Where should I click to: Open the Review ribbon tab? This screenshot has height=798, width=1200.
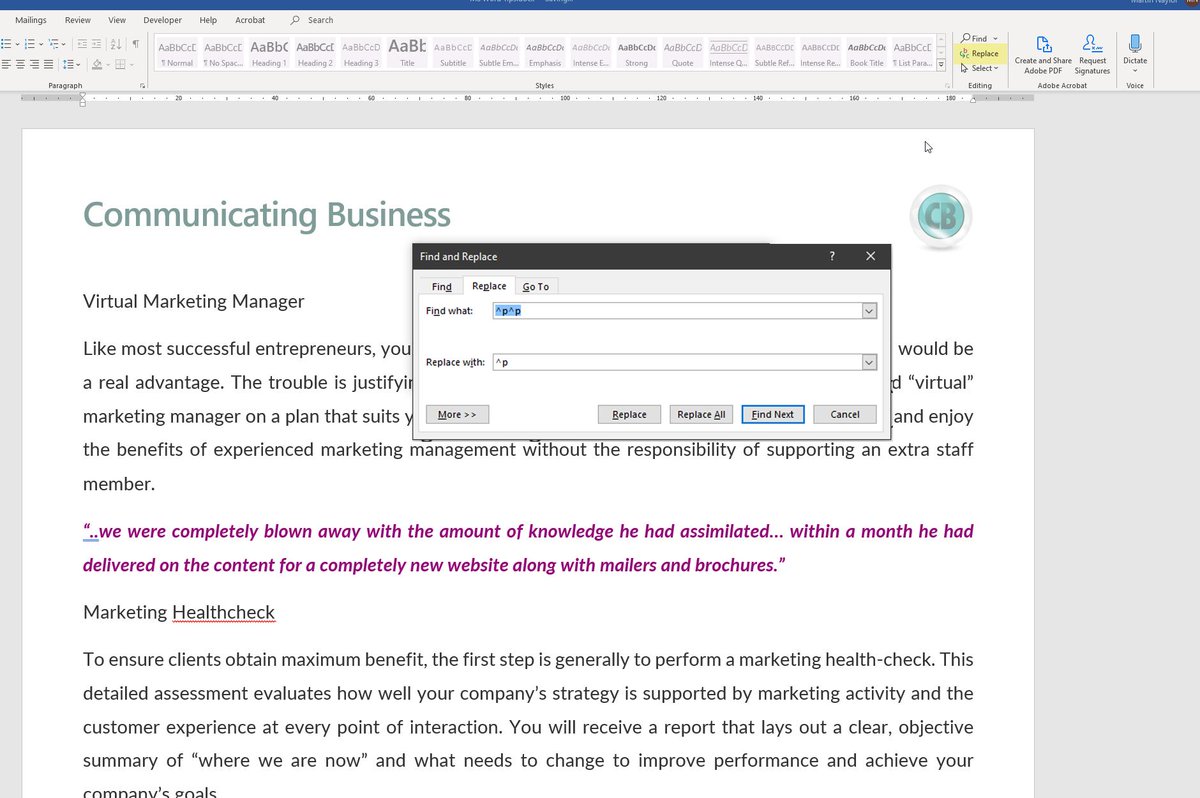(x=77, y=20)
